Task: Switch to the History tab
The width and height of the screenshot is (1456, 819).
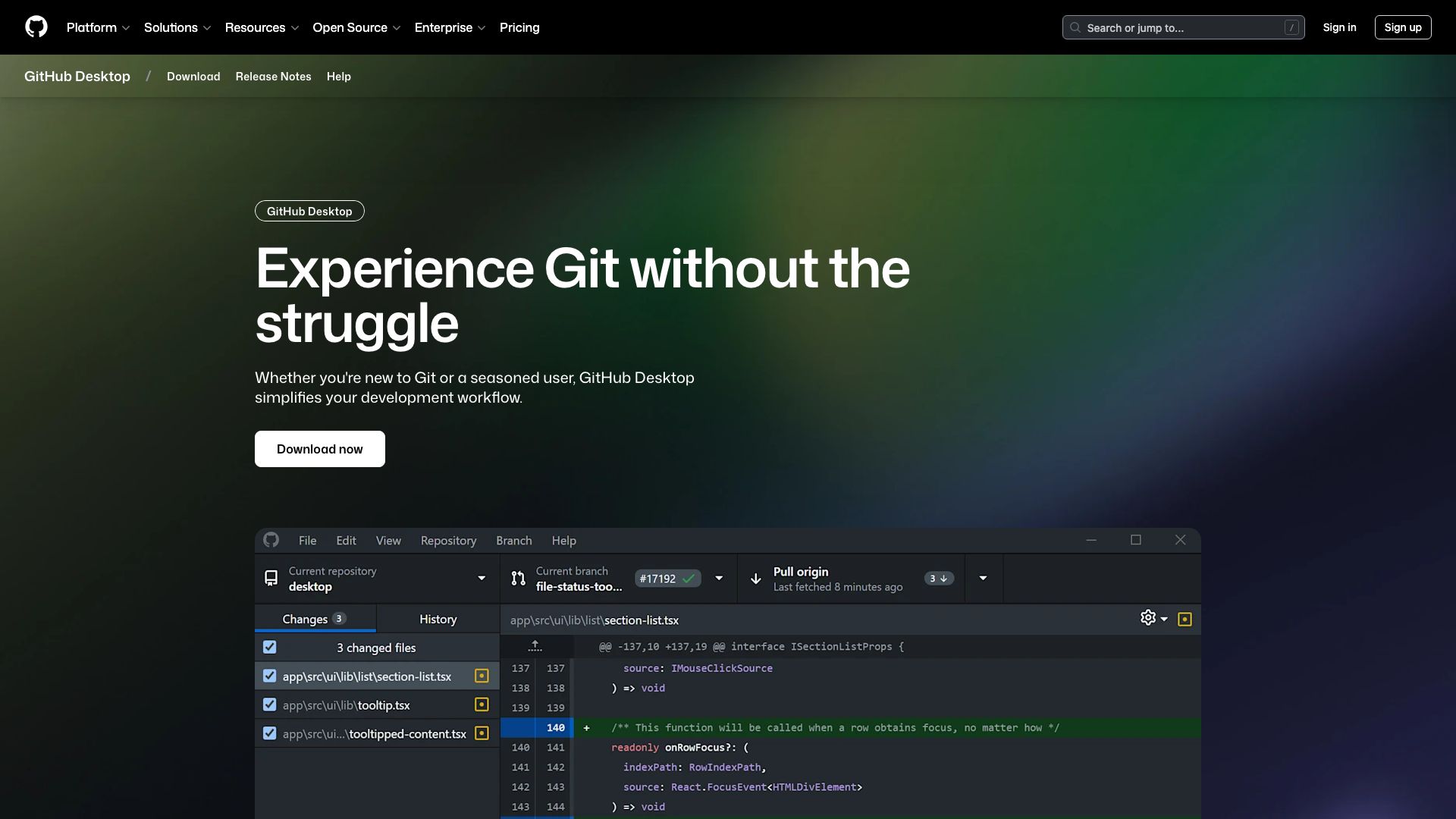Action: point(438,619)
